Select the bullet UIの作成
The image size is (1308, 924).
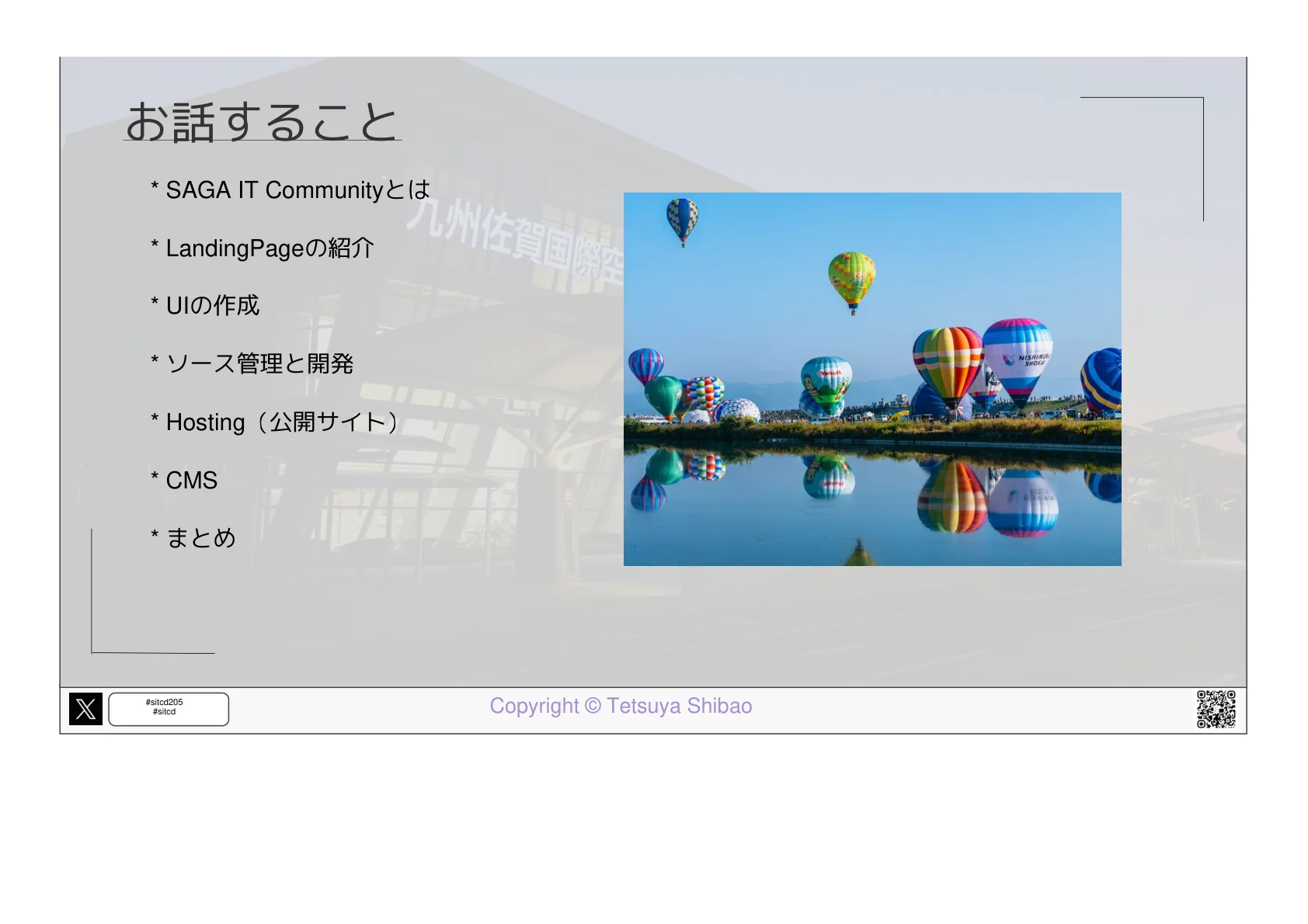click(205, 305)
